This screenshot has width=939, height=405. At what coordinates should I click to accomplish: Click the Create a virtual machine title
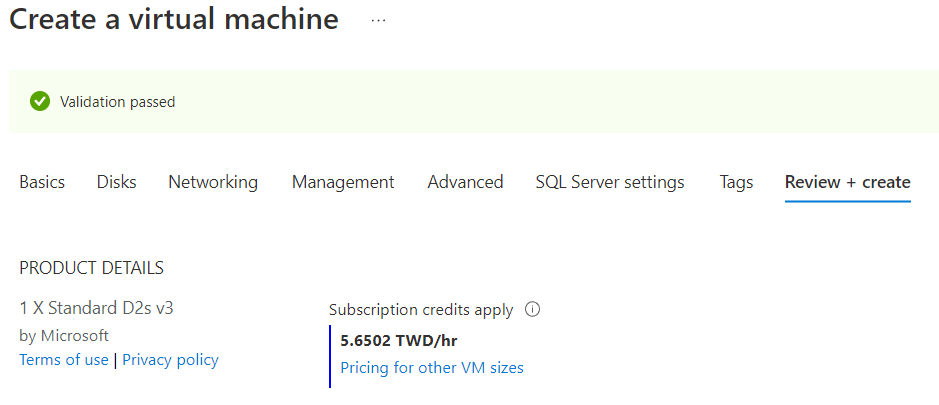pyautogui.click(x=174, y=20)
